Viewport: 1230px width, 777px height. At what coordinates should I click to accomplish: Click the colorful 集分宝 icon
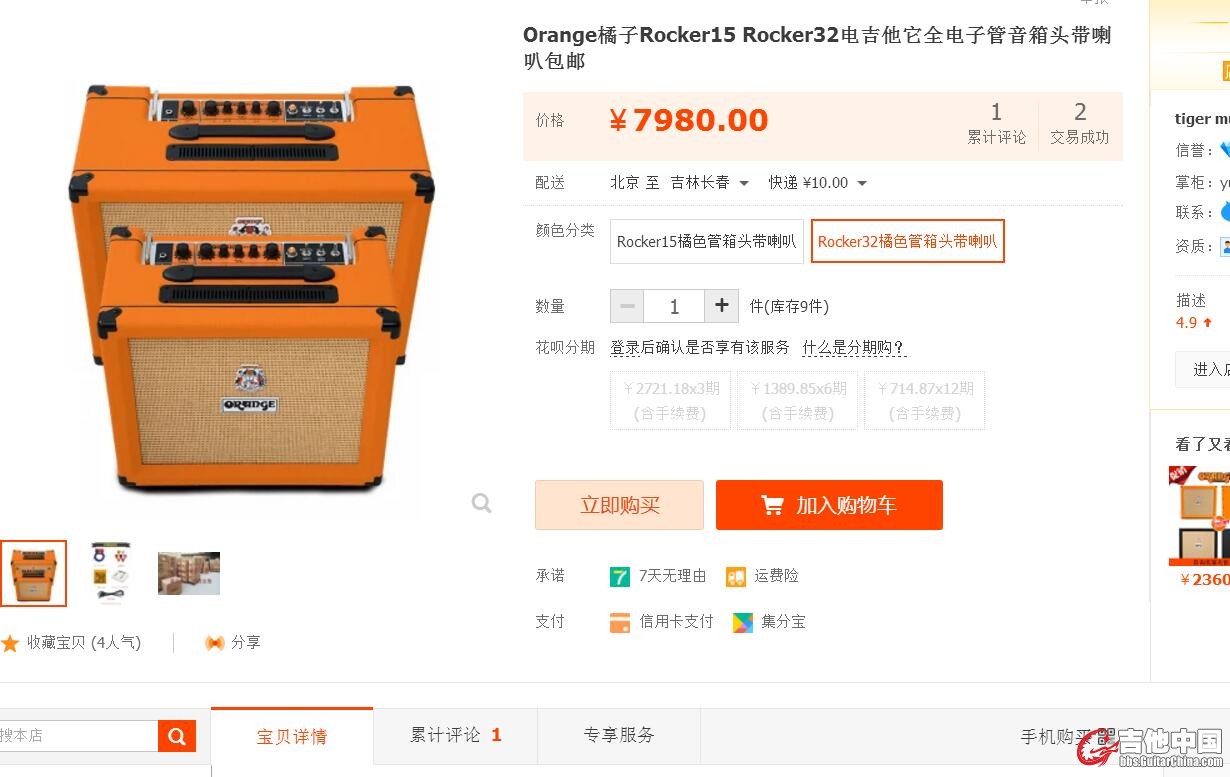(742, 622)
